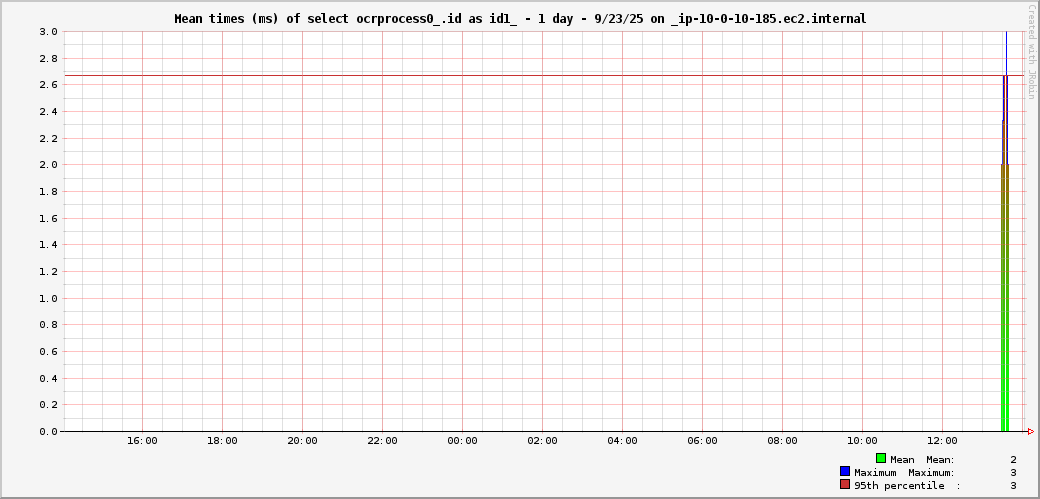
Task: Click the 'Mean Mean:' legend label
Action: coord(923,460)
